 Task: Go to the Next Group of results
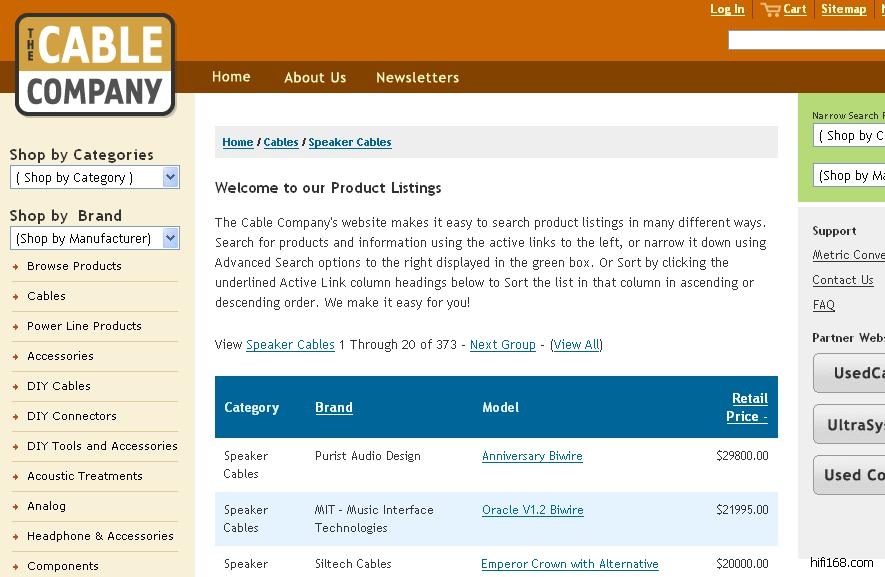click(502, 345)
